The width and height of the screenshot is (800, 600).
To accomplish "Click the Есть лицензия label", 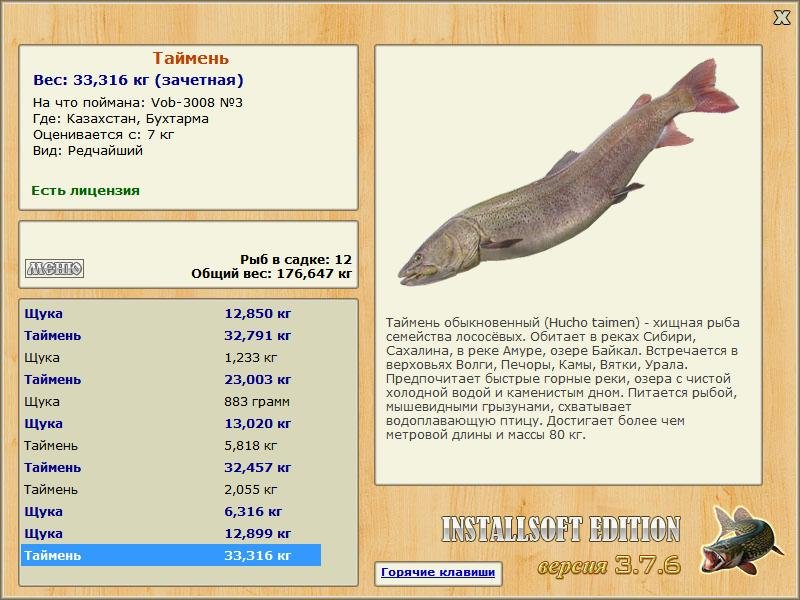I will point(85,190).
